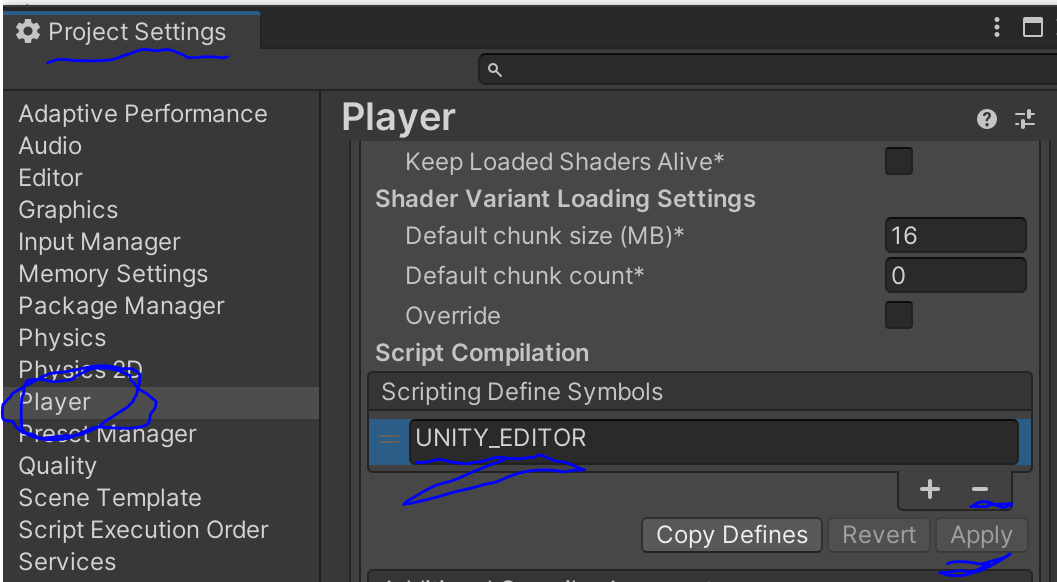Viewport: 1057px width, 582px height.
Task: Click the search magnifier in Project Settings
Action: tap(494, 69)
